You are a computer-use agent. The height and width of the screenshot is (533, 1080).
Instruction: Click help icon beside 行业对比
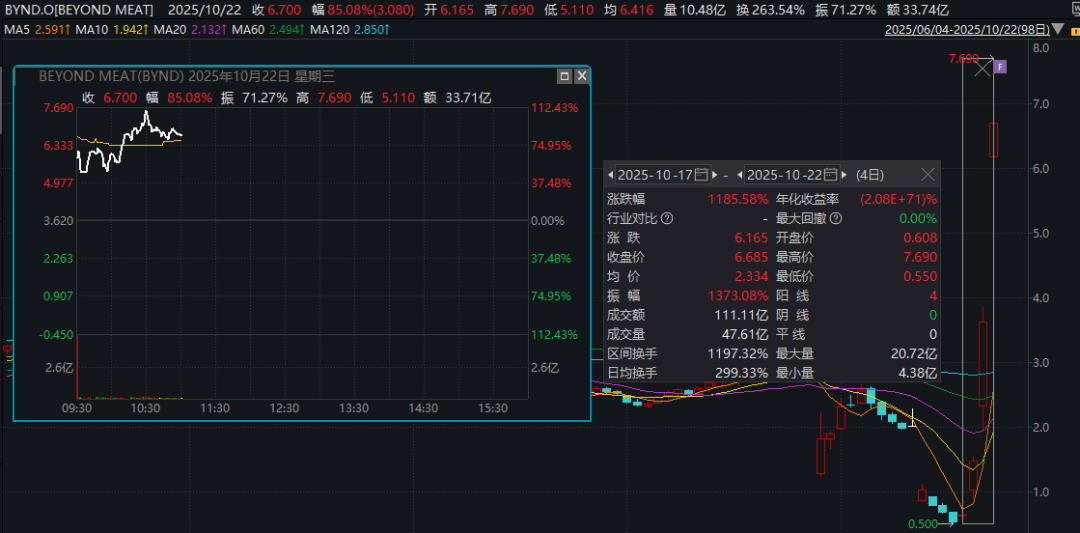(667, 218)
